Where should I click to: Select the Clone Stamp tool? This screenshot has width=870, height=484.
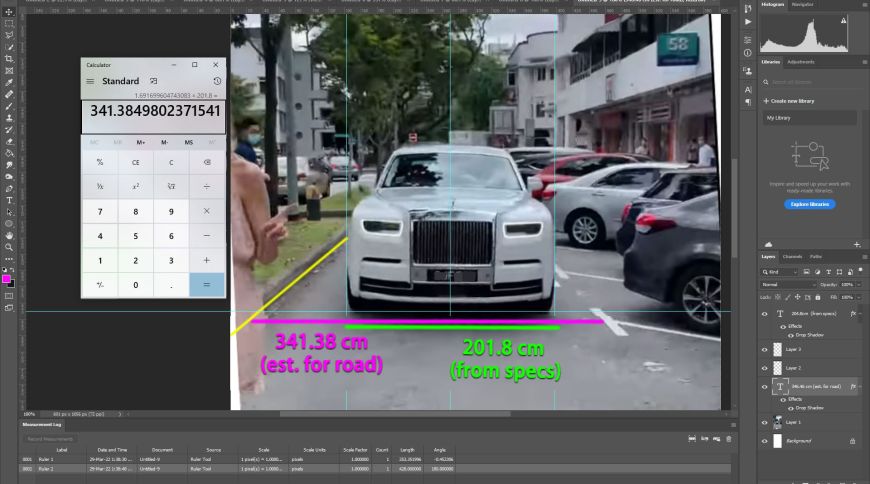tap(9, 118)
